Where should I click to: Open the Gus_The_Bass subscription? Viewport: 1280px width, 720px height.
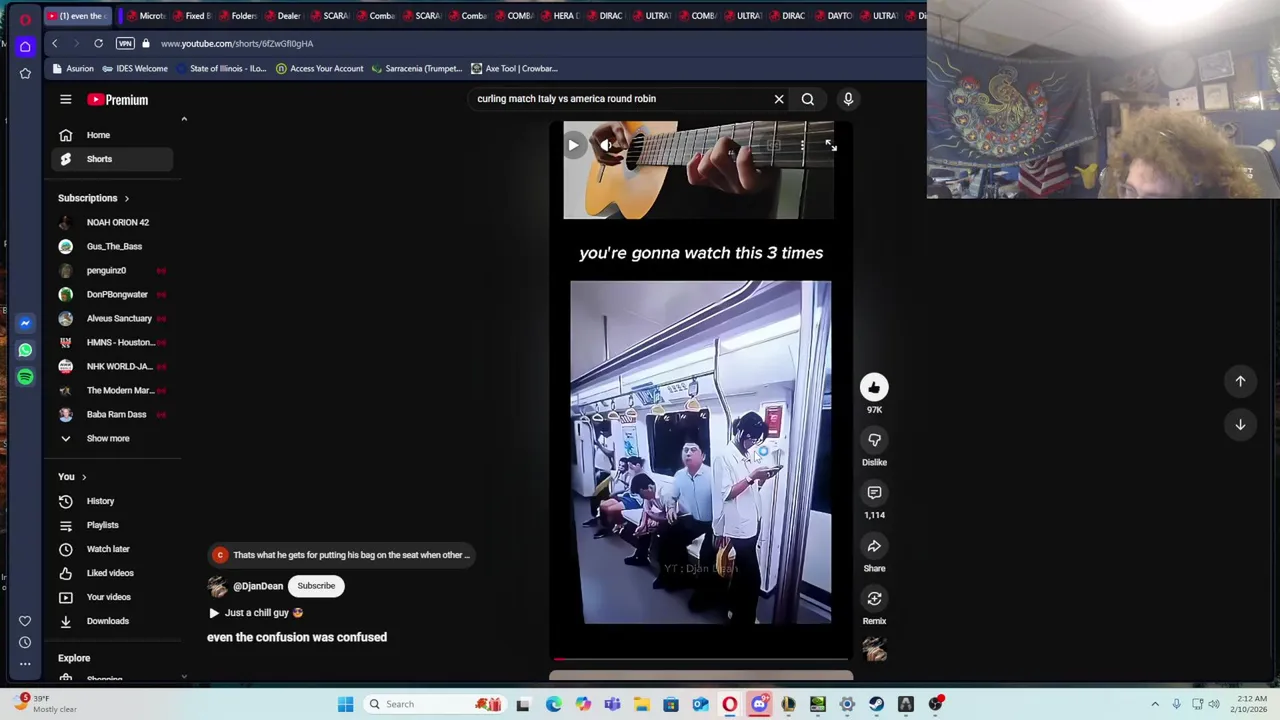tap(112, 246)
